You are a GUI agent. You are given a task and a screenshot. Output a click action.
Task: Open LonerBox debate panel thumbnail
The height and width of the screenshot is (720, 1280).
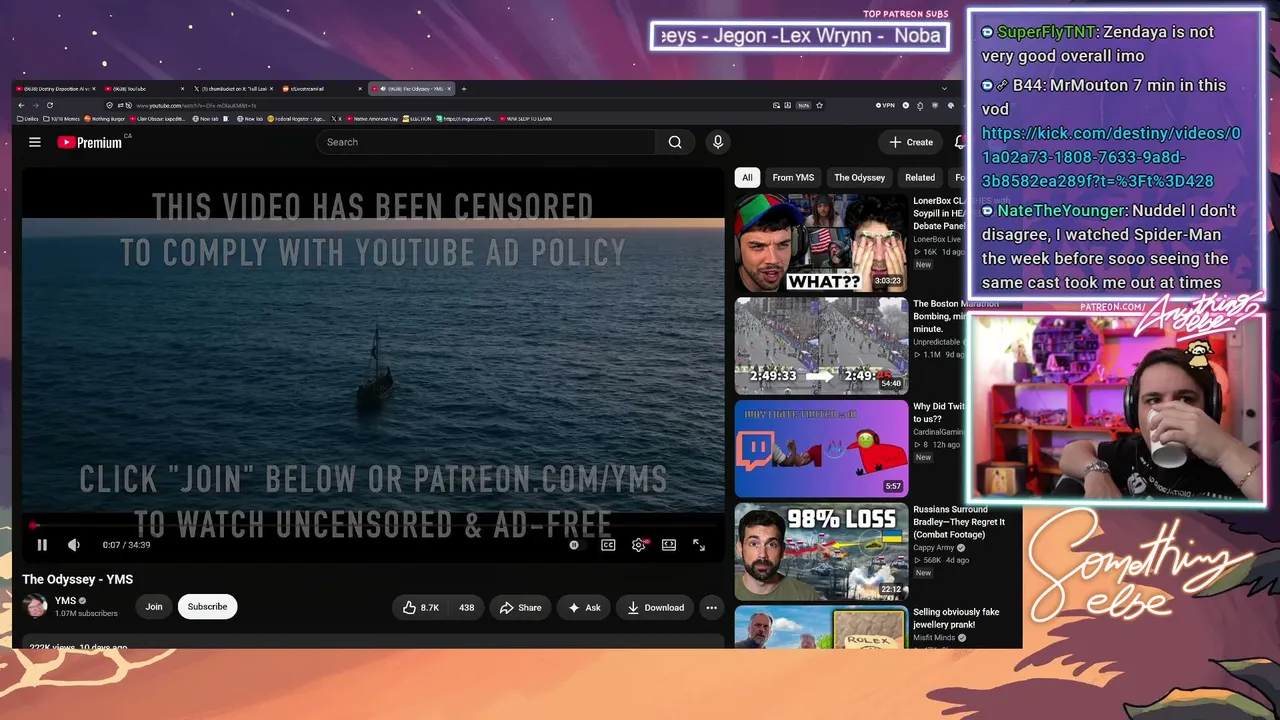[821, 243]
